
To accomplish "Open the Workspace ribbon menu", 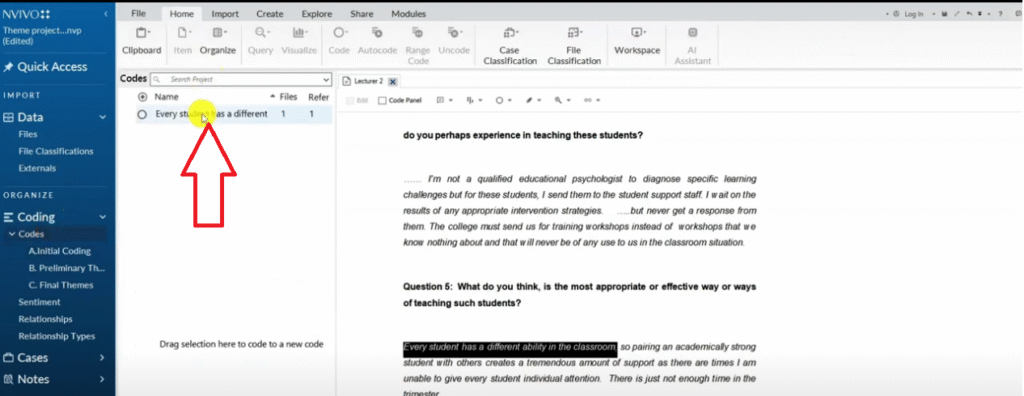I will point(637,41).
